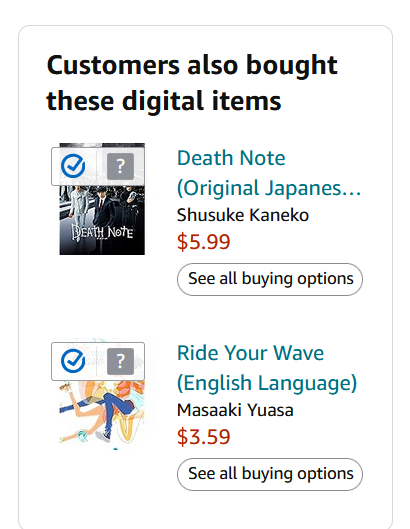Image resolution: width=410 pixels, height=529 pixels.
Task: Click the gray question mark on Ride Your Wave cover
Action: 120,361
